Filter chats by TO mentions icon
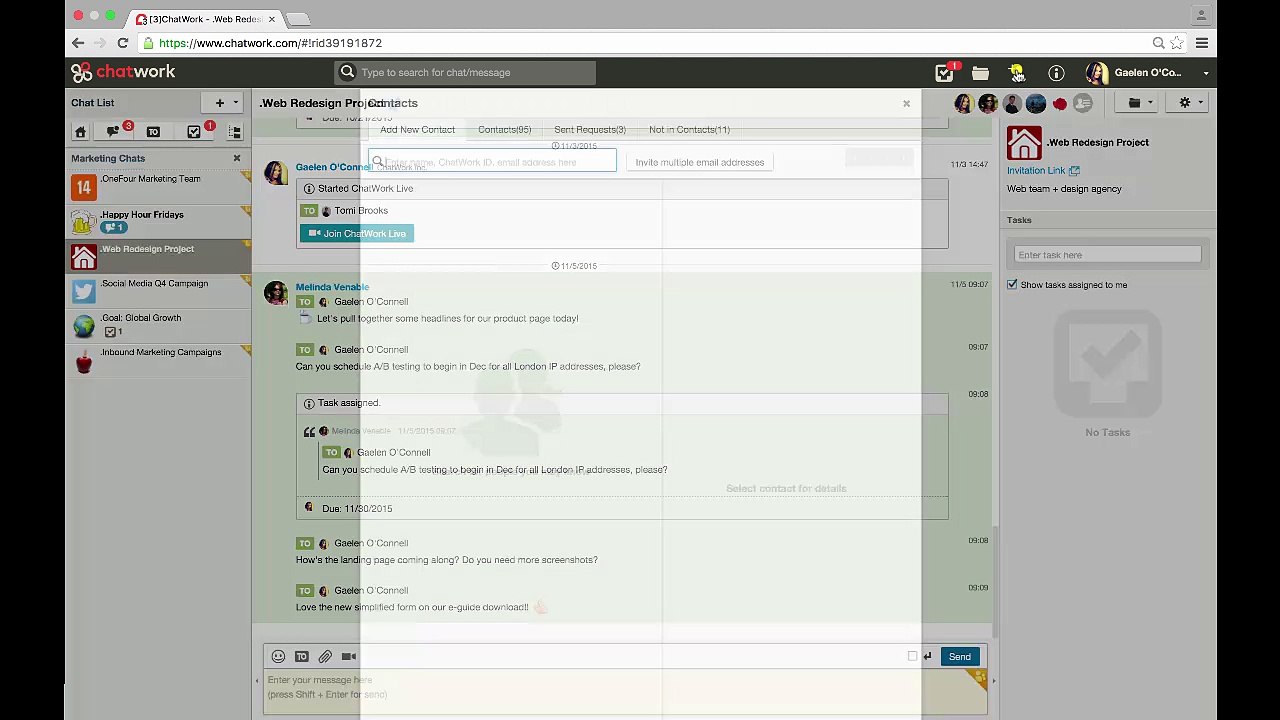1280x720 pixels. pyautogui.click(x=153, y=132)
